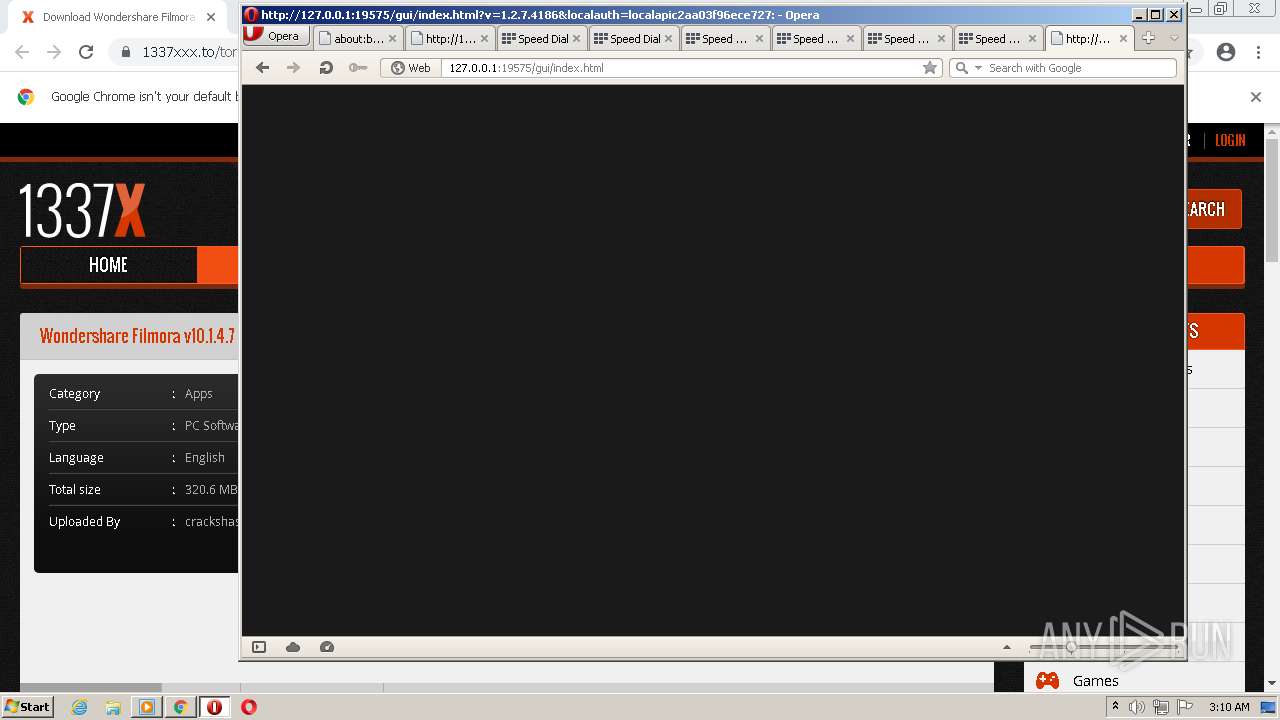The image size is (1280, 720).
Task: Open Games category in sidebar
Action: tap(1095, 681)
